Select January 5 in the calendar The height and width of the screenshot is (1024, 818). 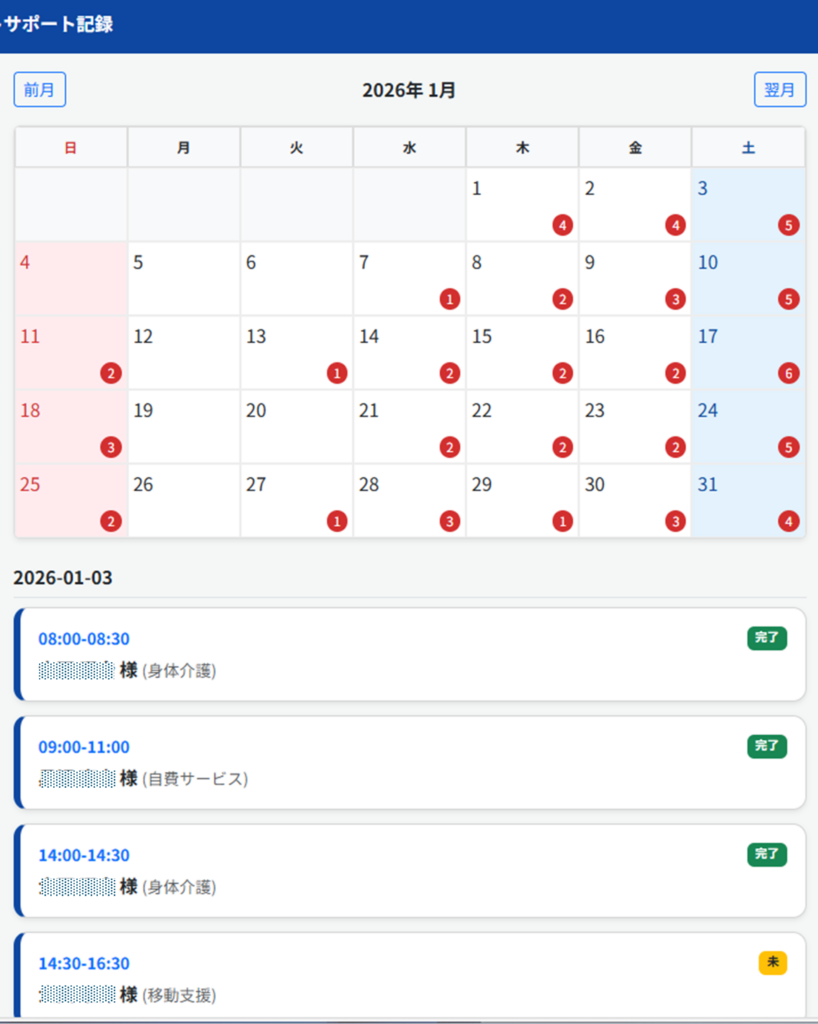point(183,278)
